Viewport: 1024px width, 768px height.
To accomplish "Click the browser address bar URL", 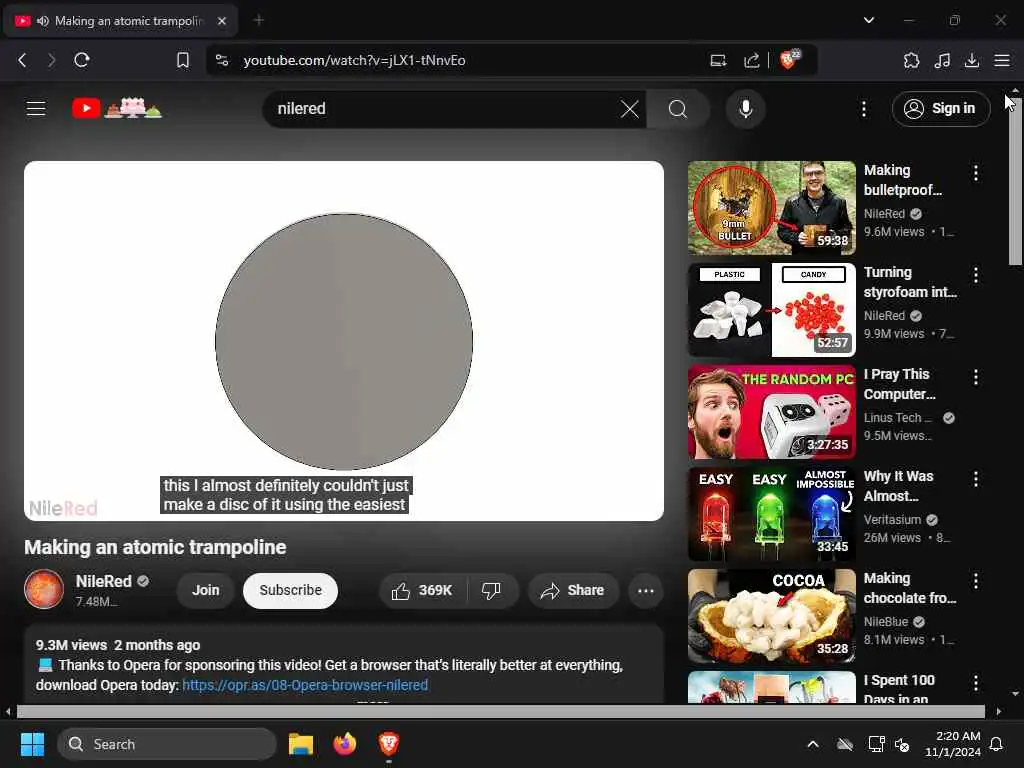I will [354, 60].
